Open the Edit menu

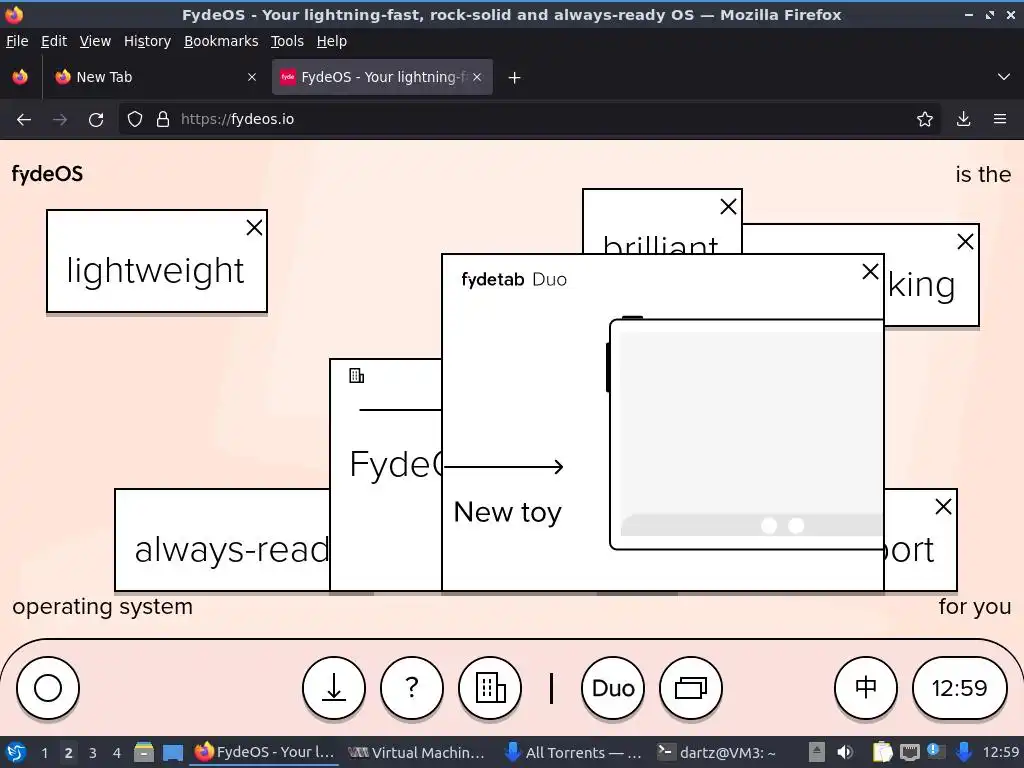[x=54, y=41]
